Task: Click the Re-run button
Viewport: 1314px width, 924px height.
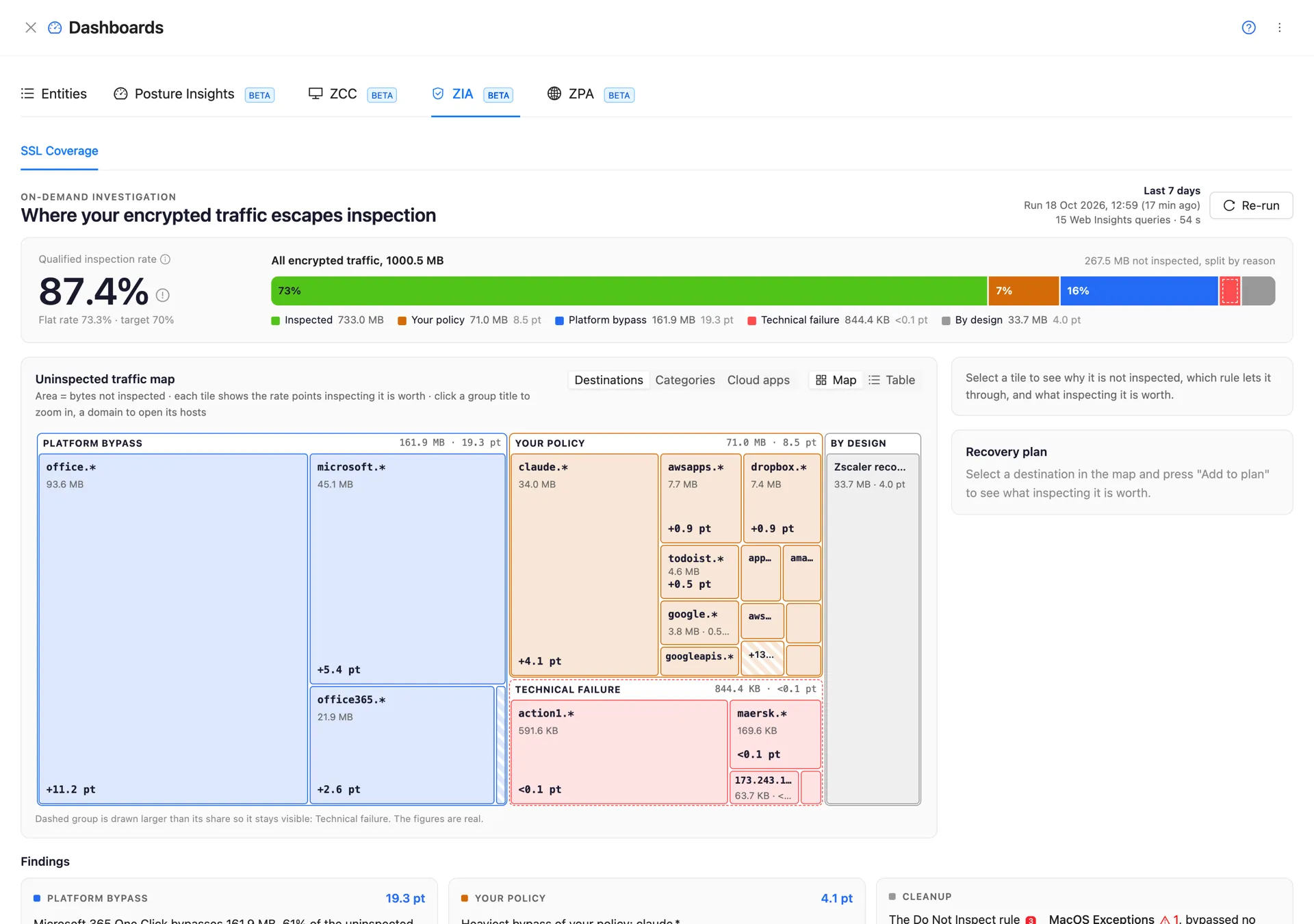Action: pyautogui.click(x=1251, y=205)
